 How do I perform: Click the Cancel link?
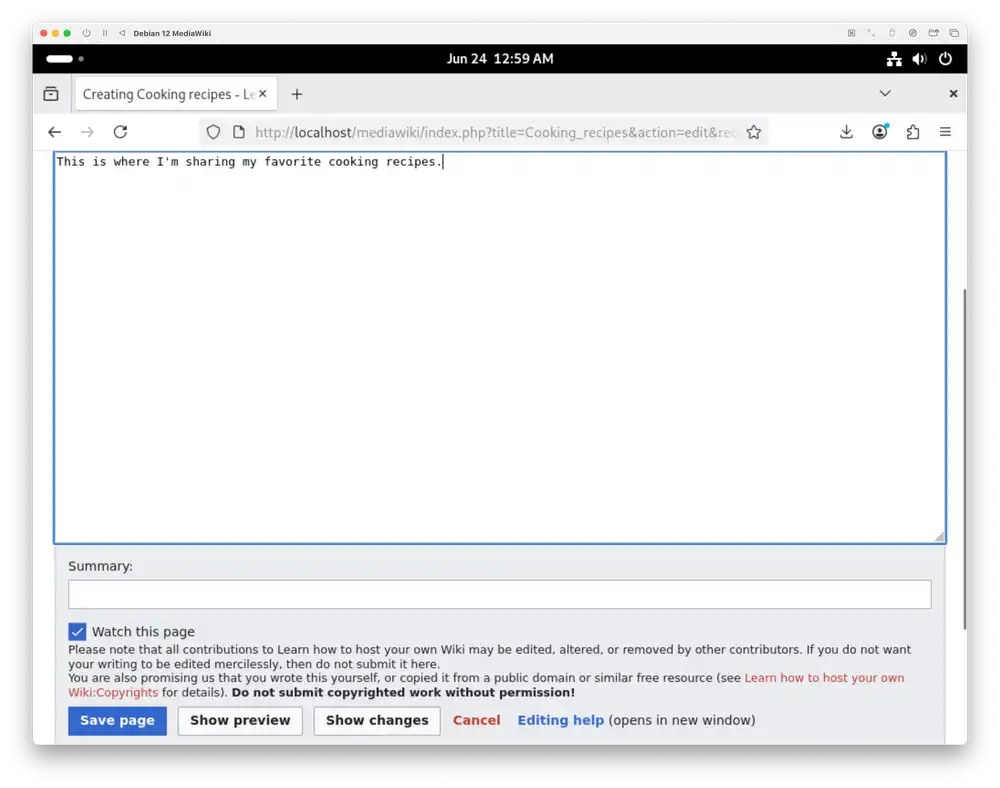pyautogui.click(x=476, y=720)
